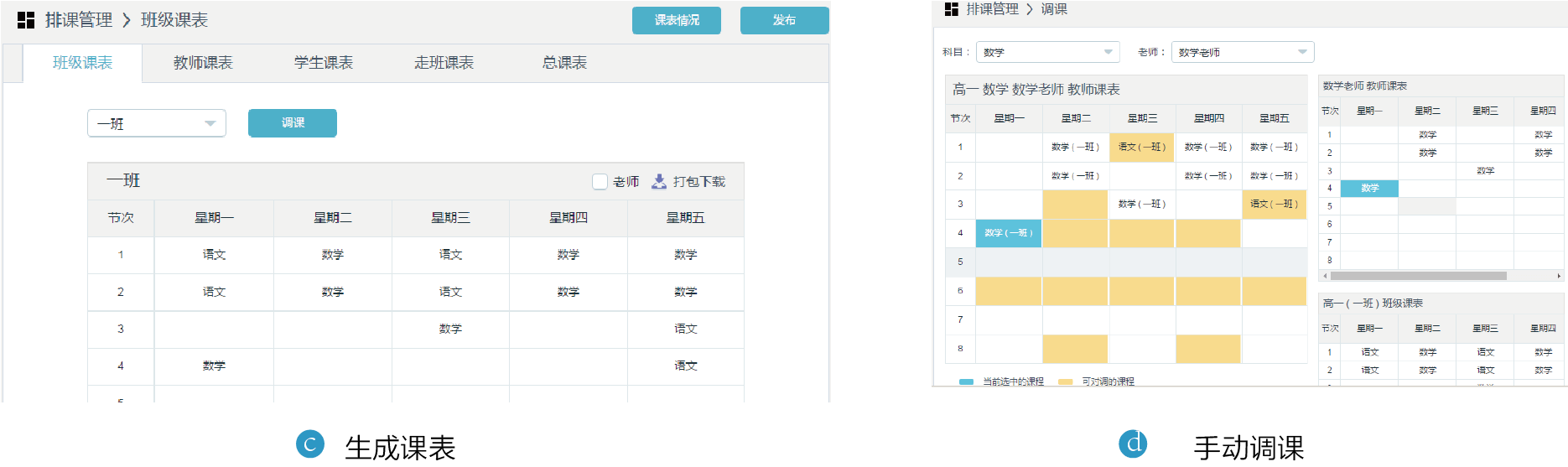Click the 调课 button
The image size is (1568, 467).
[x=292, y=122]
